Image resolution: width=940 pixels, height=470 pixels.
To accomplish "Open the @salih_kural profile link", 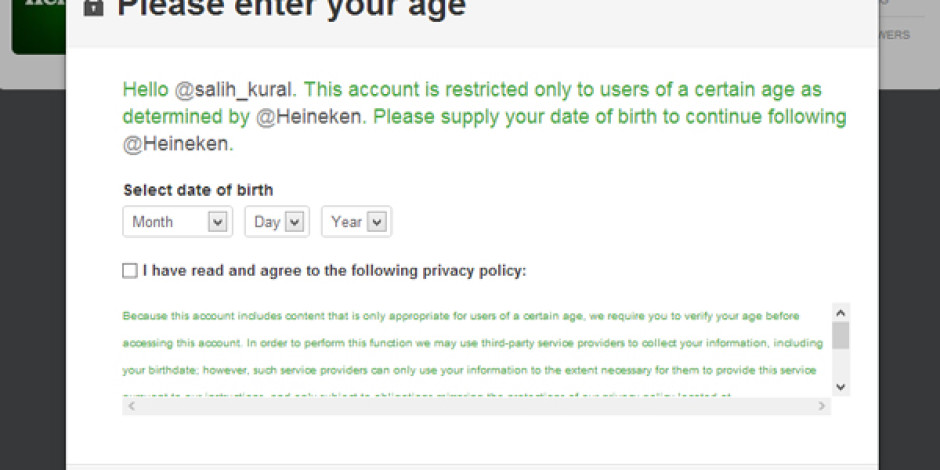I will point(235,90).
